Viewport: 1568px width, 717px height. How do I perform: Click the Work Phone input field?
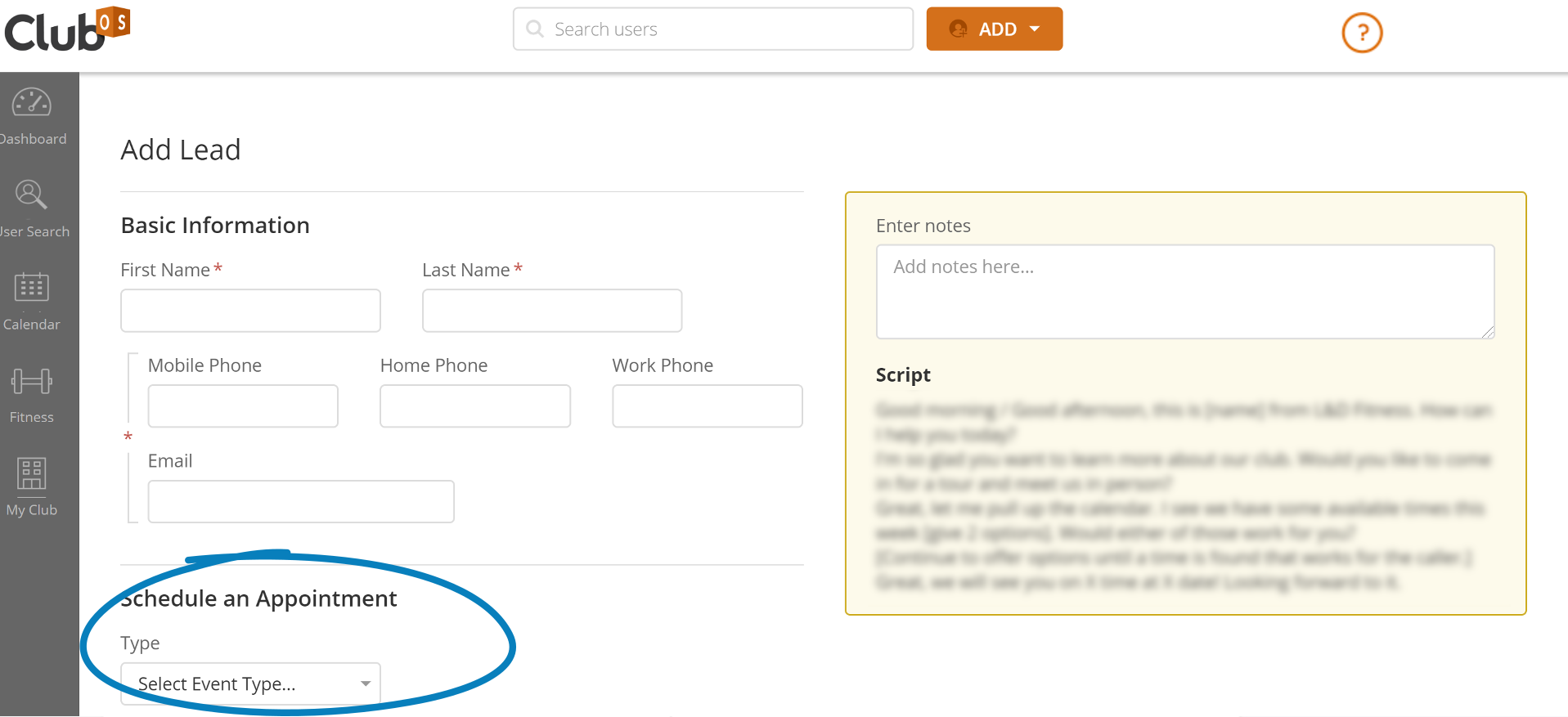click(708, 406)
